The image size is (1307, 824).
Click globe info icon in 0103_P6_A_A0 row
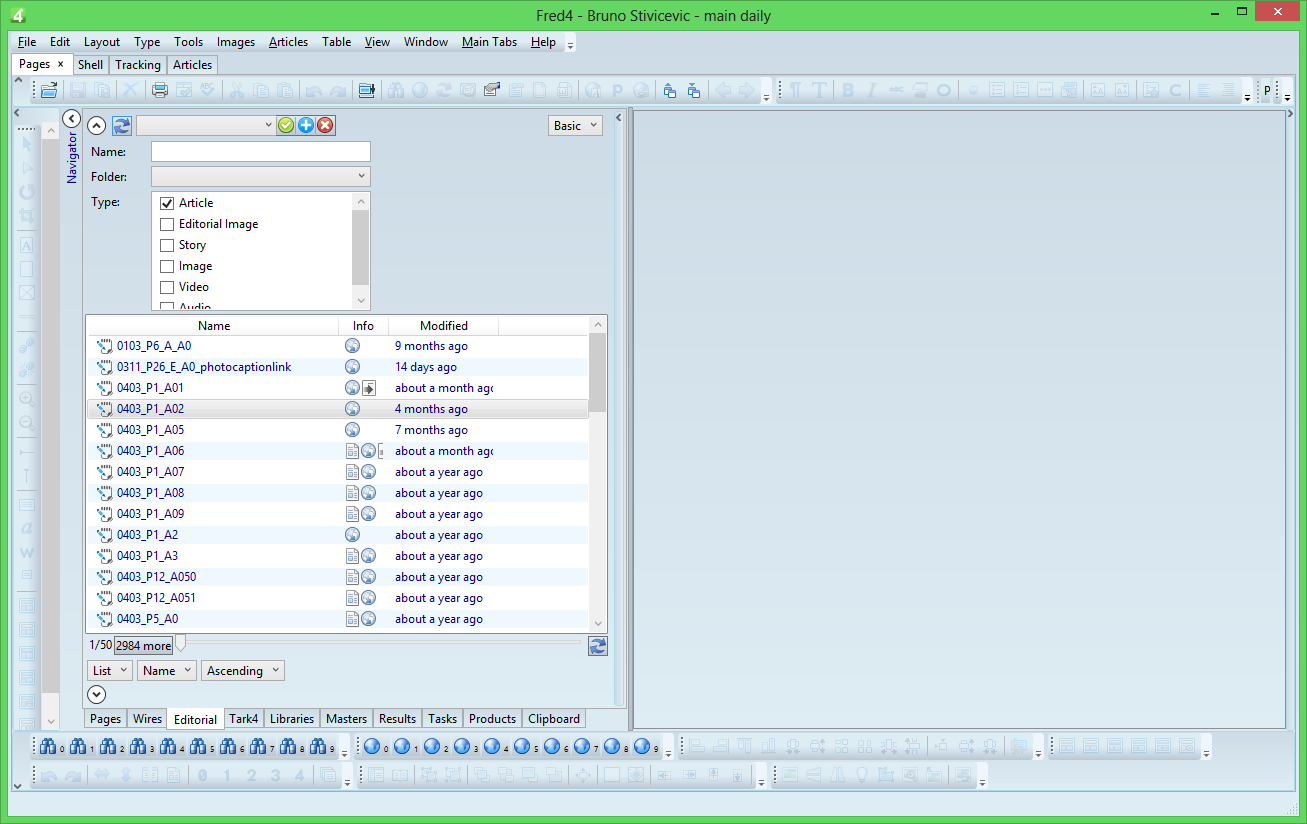pos(352,346)
